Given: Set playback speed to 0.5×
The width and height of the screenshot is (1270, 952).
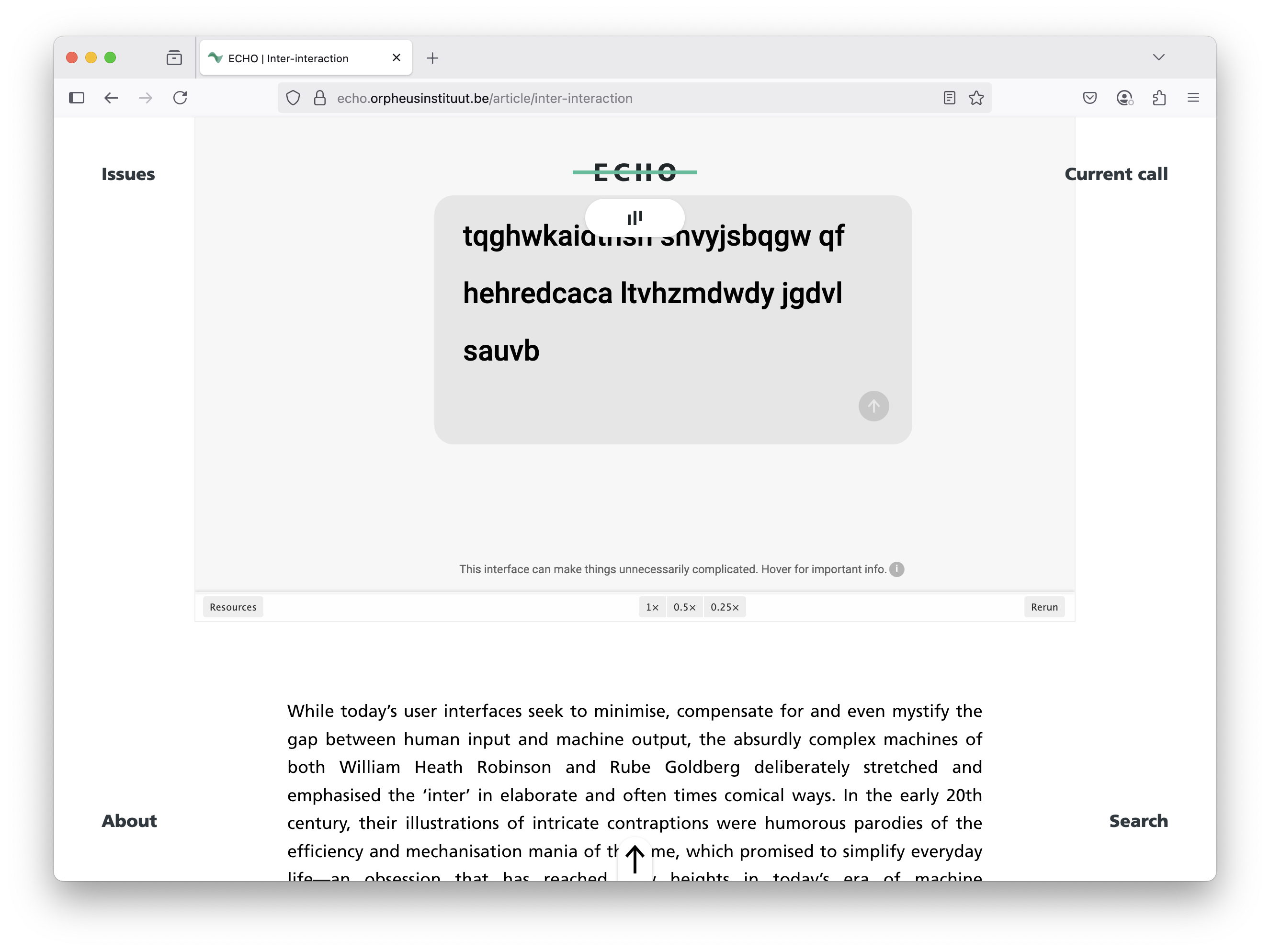Looking at the screenshot, I should tap(684, 607).
